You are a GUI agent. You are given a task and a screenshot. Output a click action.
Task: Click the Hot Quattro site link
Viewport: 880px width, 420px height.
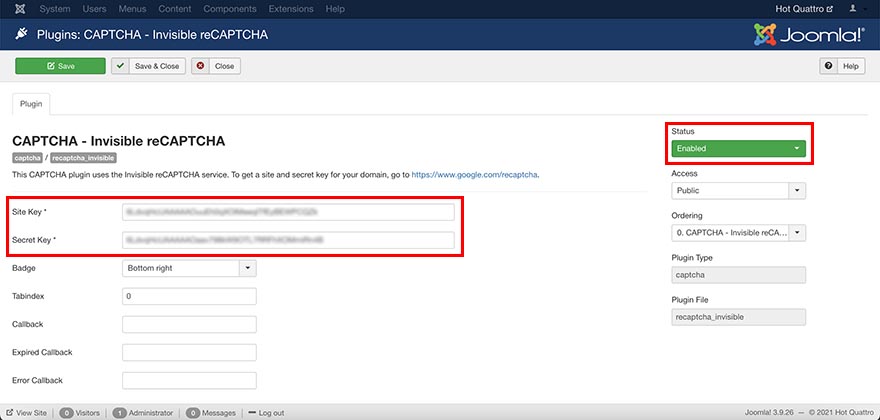[x=804, y=9]
